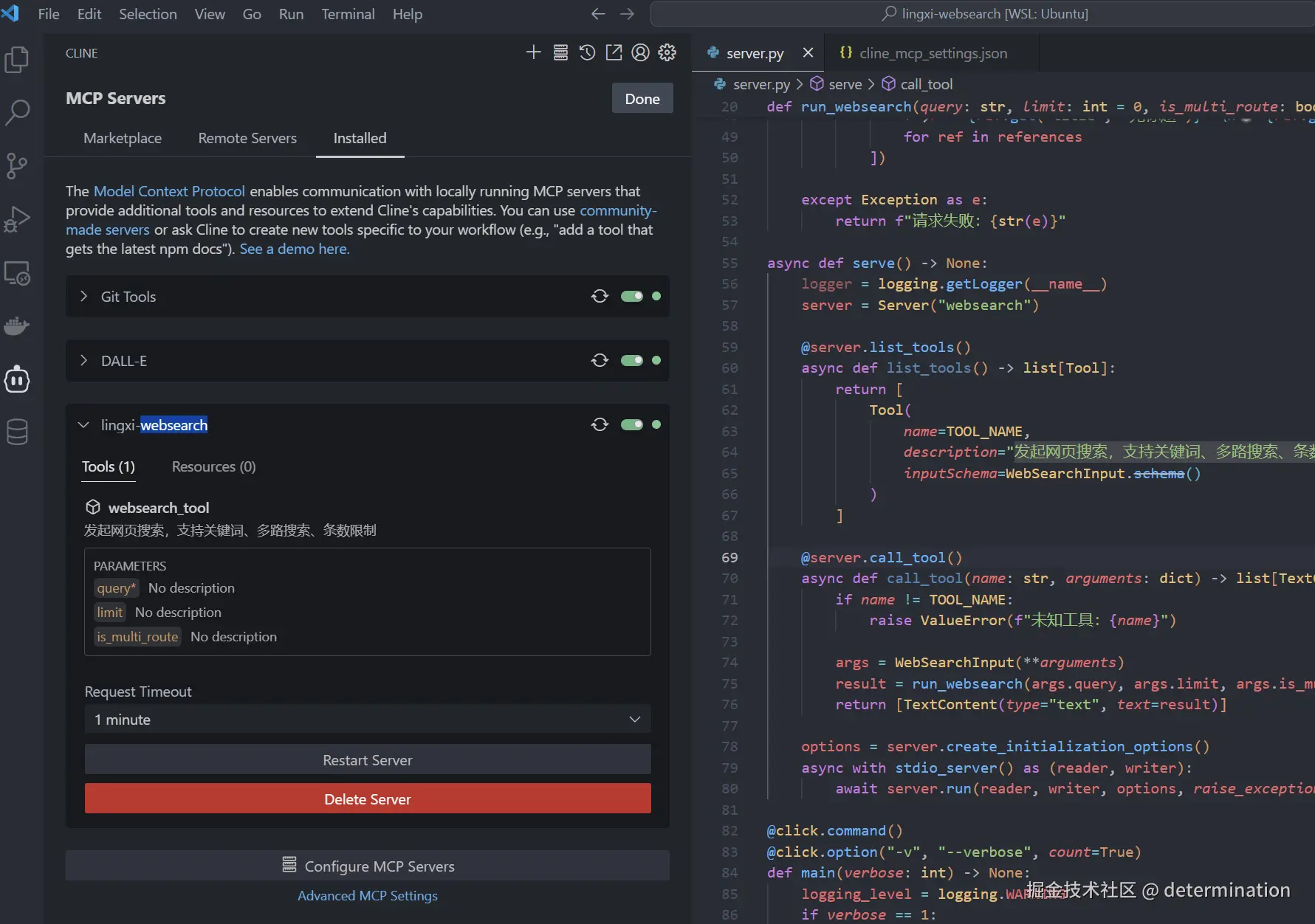The width and height of the screenshot is (1315, 924).
Task: Open the Run and Debug view
Action: click(17, 219)
